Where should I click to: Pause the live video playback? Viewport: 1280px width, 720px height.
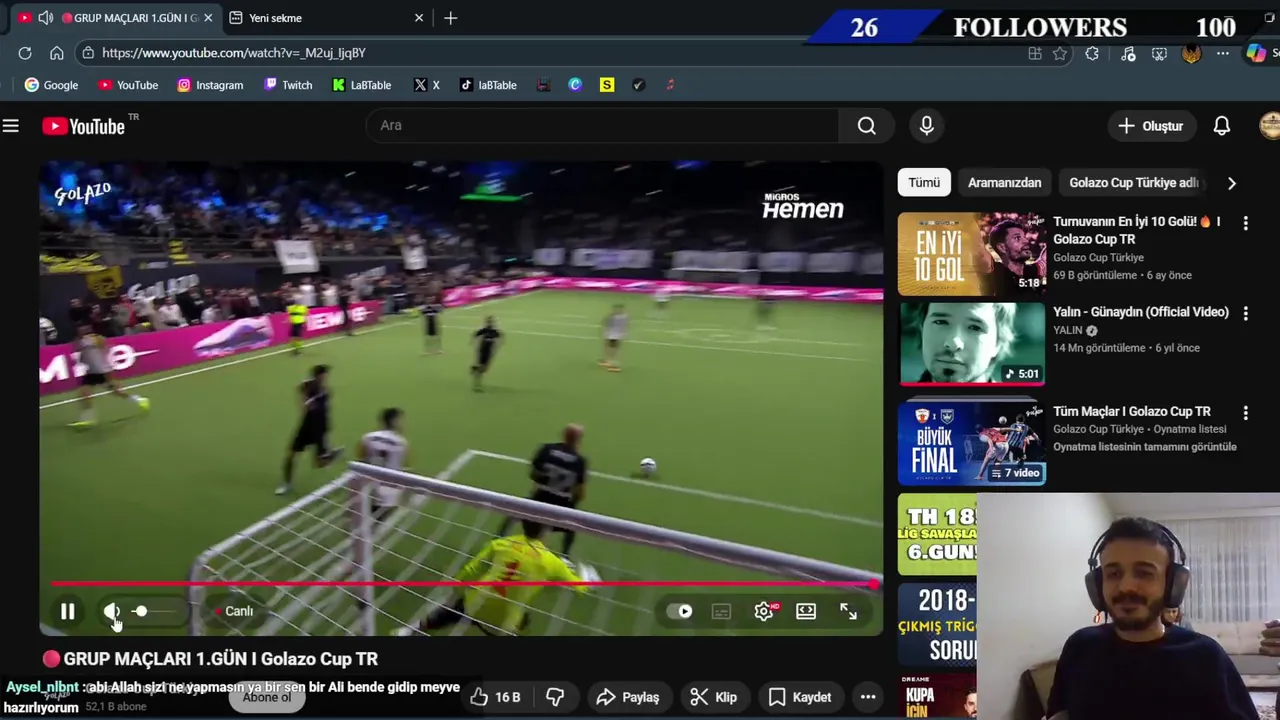(x=67, y=611)
